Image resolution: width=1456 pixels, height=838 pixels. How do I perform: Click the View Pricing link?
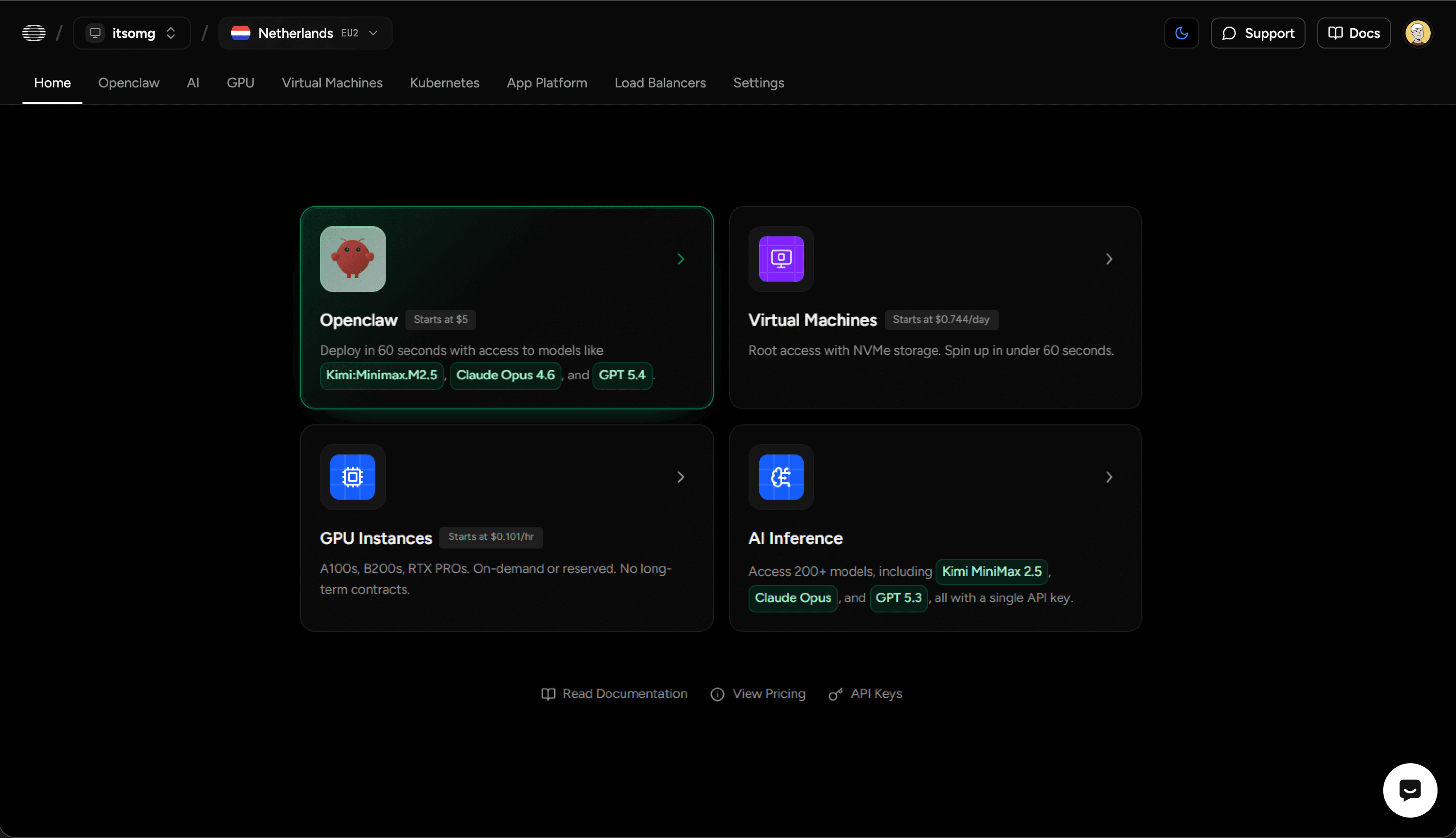769,694
